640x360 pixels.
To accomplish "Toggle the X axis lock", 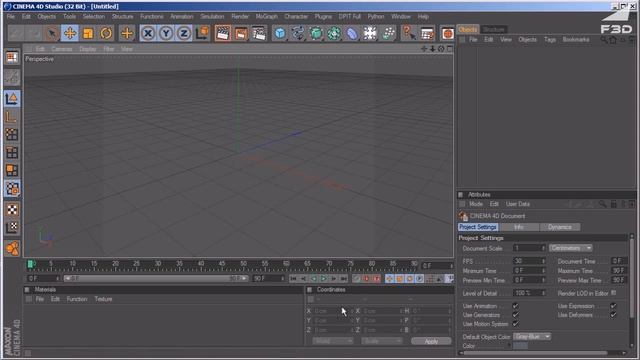I will [148, 33].
